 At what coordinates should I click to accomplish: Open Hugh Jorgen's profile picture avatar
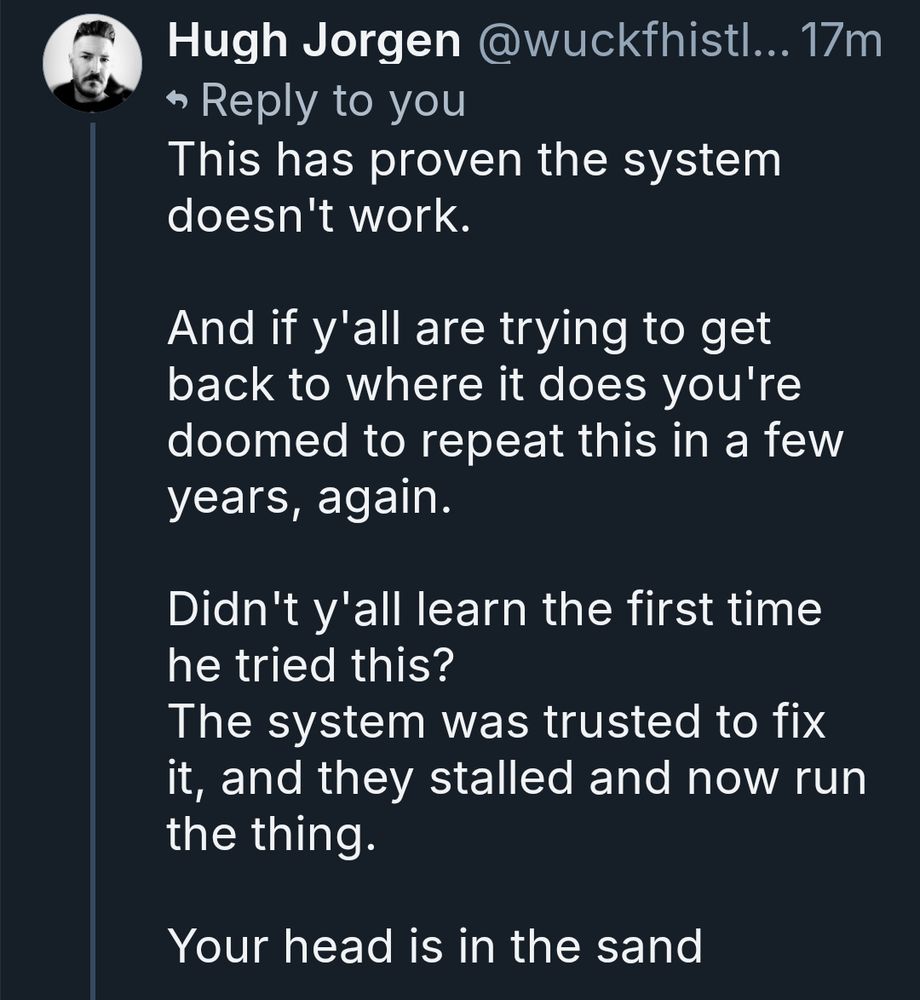[x=91, y=62]
